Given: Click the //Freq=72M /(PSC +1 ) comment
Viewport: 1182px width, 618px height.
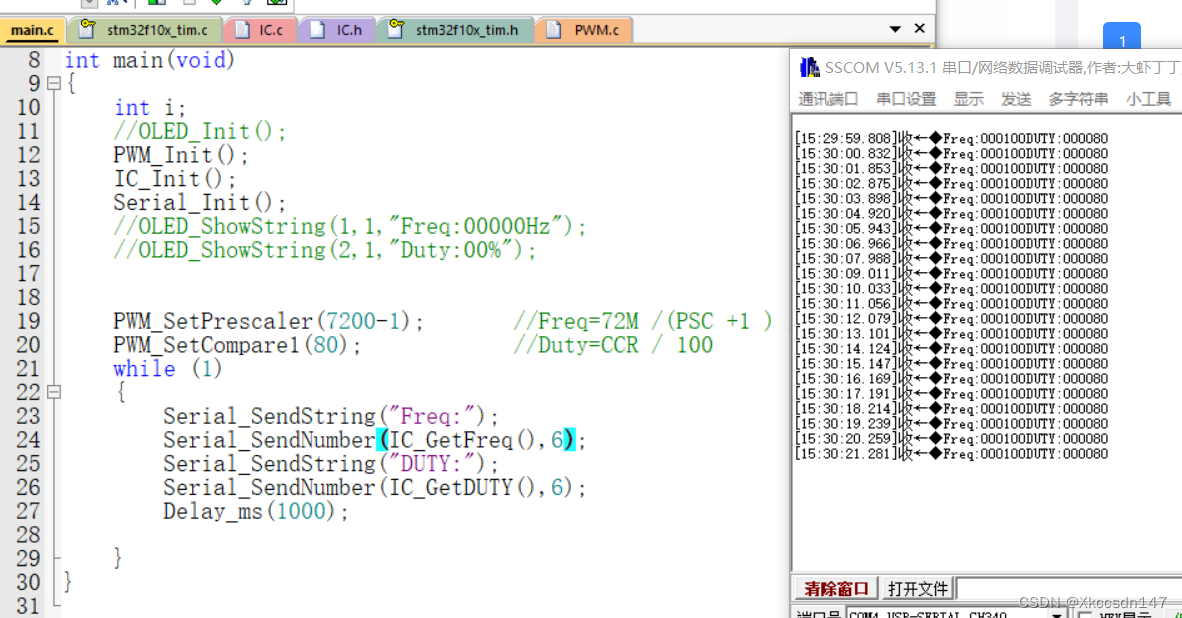Looking at the screenshot, I should [x=643, y=321].
